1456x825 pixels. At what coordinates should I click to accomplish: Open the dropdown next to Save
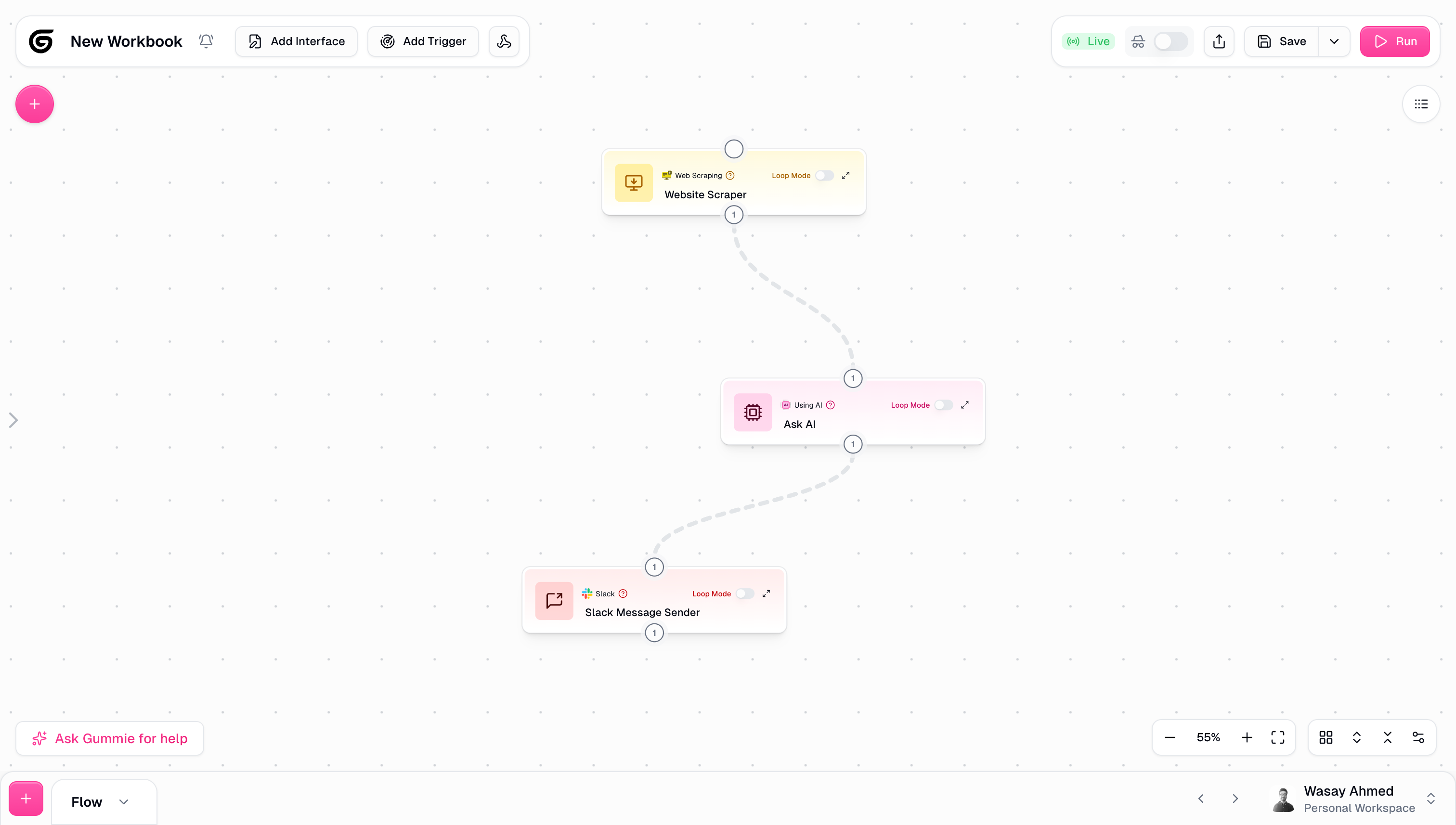click(x=1334, y=41)
